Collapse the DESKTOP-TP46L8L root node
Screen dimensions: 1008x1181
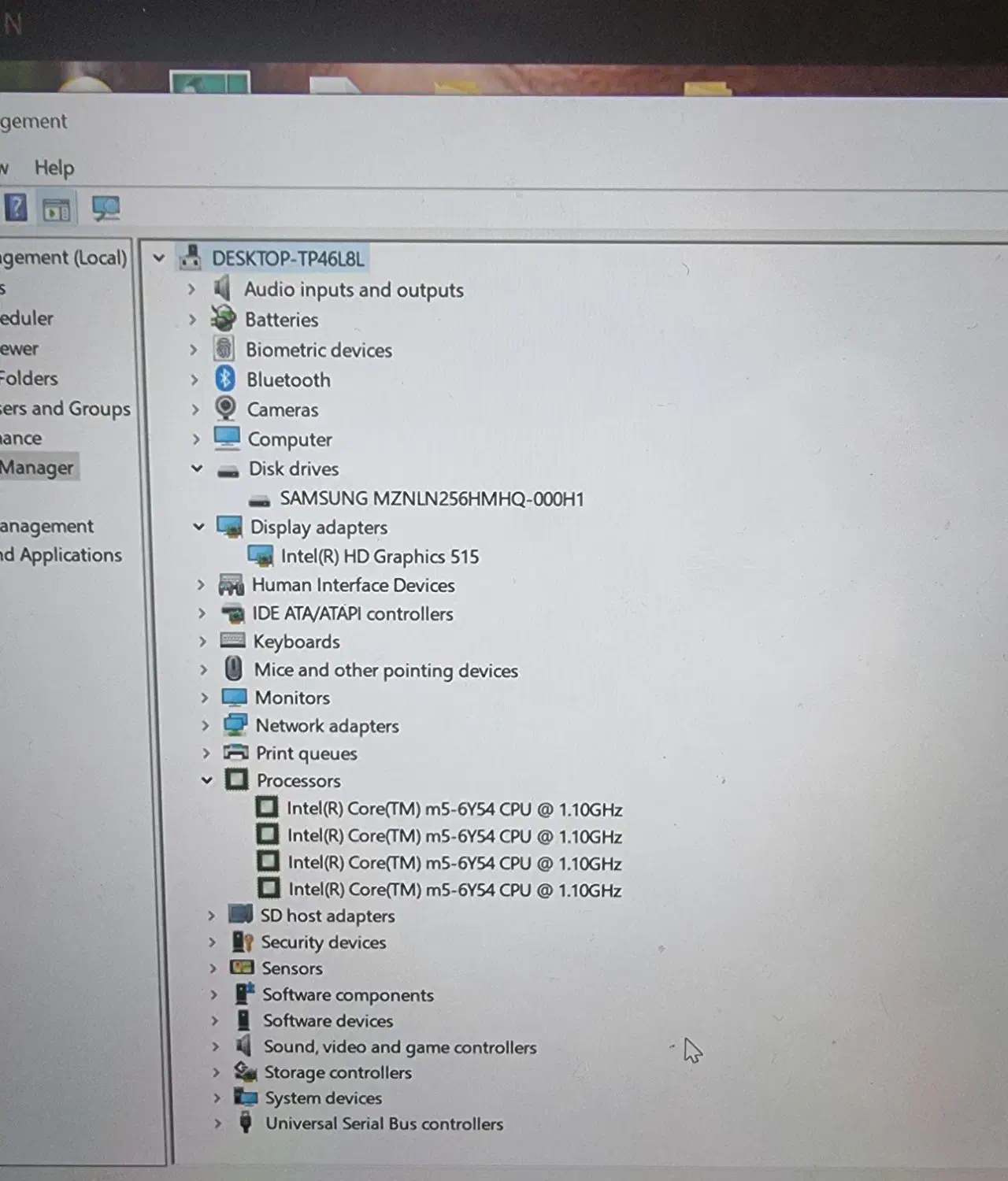click(159, 258)
